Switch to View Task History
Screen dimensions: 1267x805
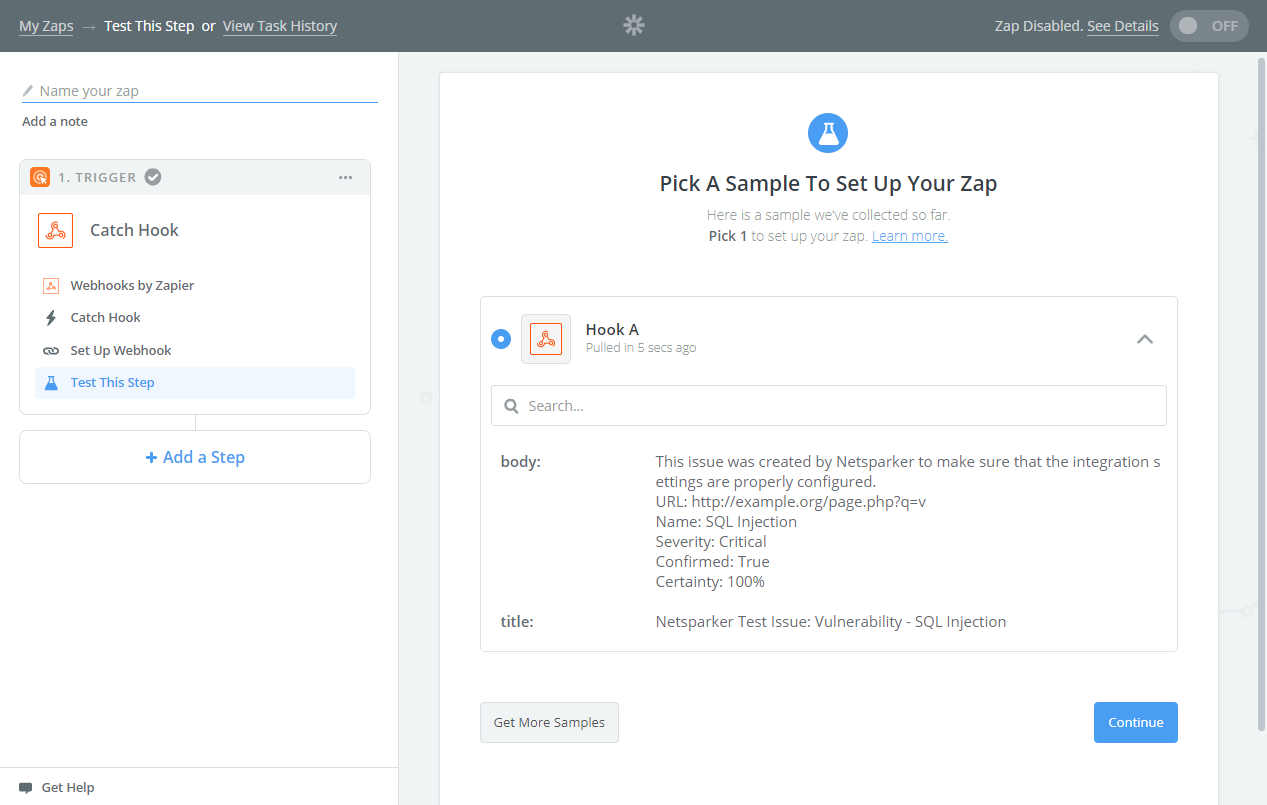click(x=279, y=25)
